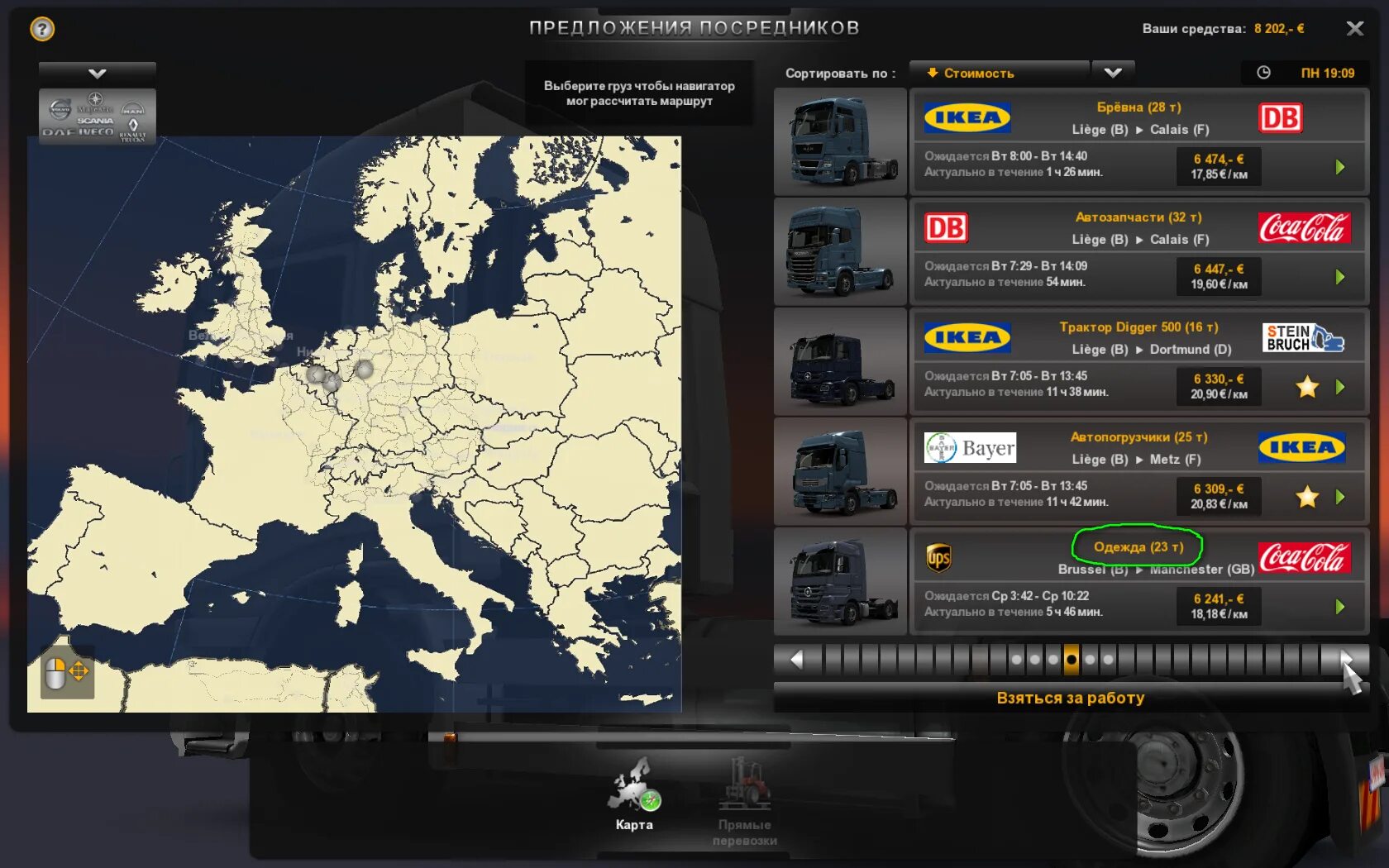Image resolution: width=1389 pixels, height=868 pixels.
Task: Click the Stein Bruch logo on Digger job
Action: pos(1303,338)
